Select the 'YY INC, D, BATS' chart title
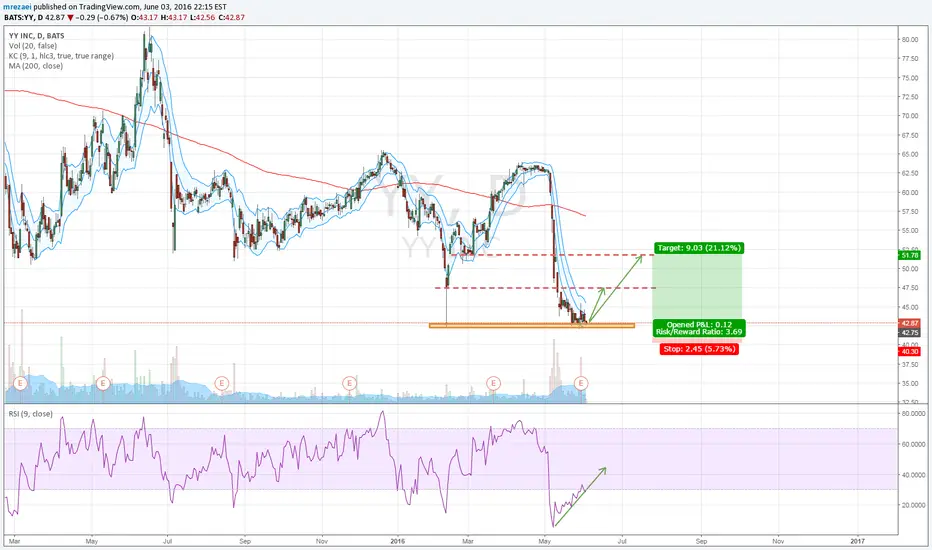The height and width of the screenshot is (550, 932). pyautogui.click(x=37, y=36)
